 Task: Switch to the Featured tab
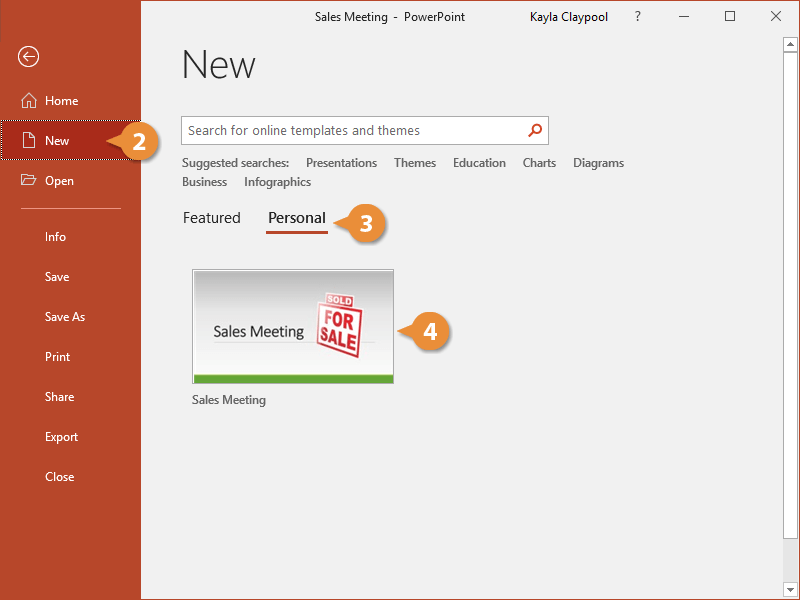coord(211,218)
